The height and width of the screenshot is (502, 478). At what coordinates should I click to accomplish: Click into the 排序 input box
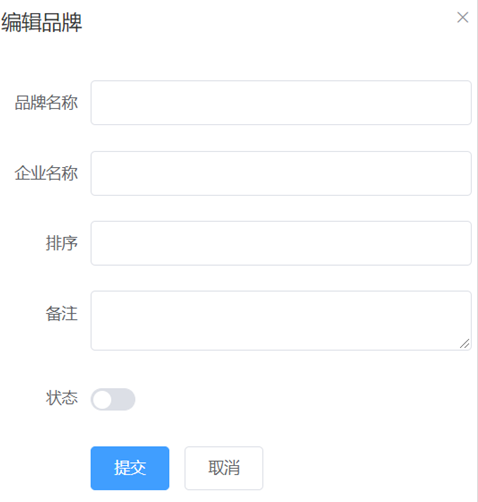pos(281,243)
